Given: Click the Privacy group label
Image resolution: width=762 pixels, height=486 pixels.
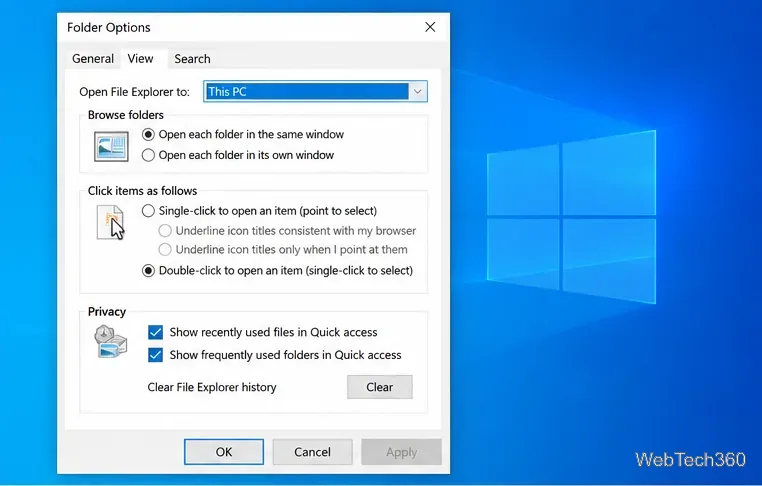Looking at the screenshot, I should [x=107, y=312].
